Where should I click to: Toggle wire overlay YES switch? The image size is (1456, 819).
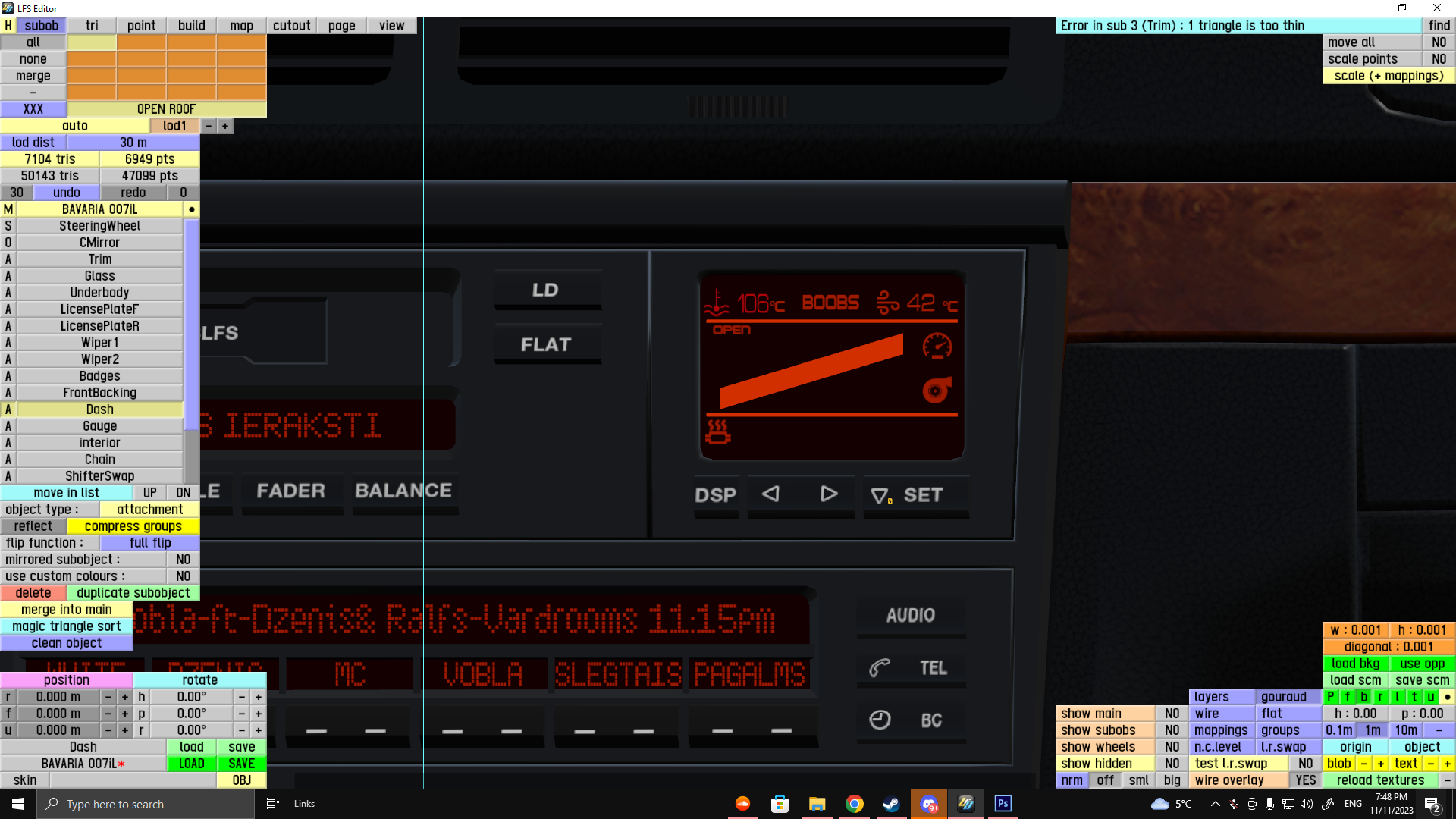(x=1305, y=780)
